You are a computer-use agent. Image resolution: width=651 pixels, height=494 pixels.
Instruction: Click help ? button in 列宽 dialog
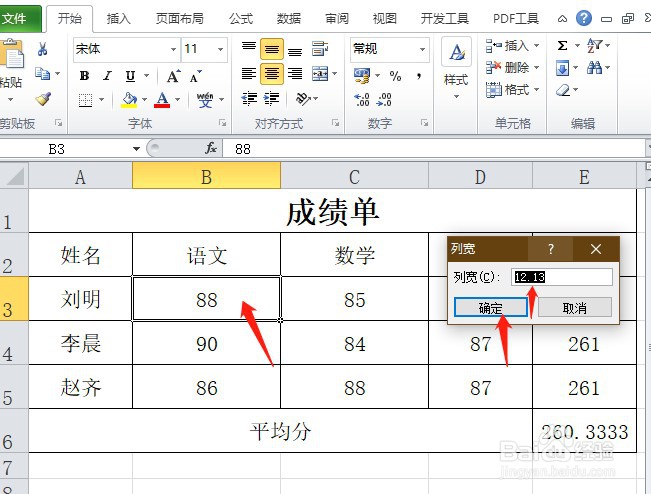[x=551, y=249]
